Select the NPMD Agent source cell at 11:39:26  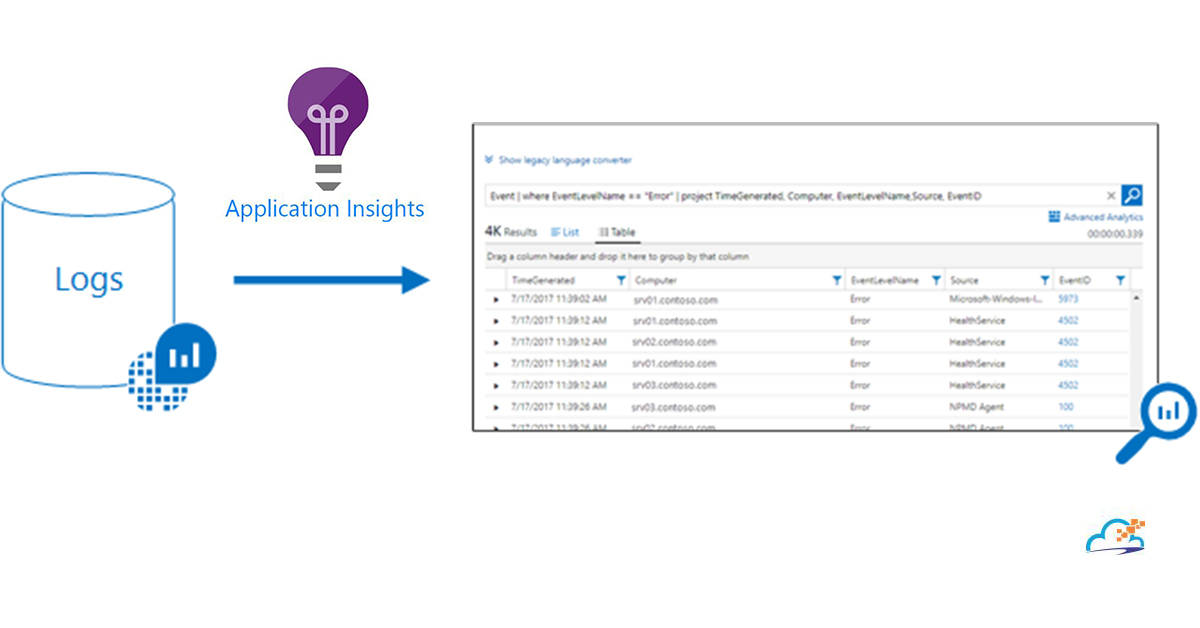[x=976, y=407]
